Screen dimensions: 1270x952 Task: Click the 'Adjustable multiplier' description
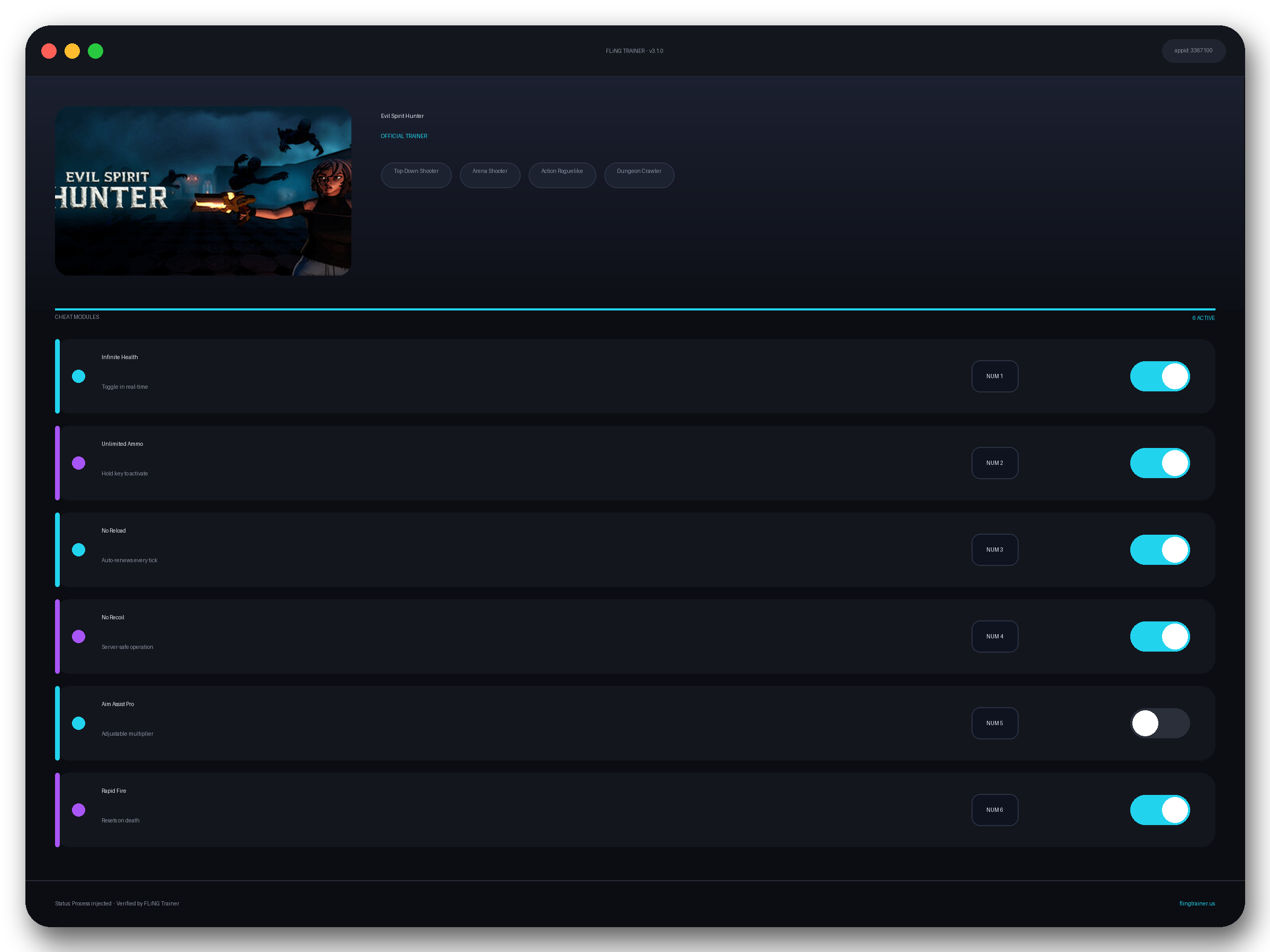128,734
